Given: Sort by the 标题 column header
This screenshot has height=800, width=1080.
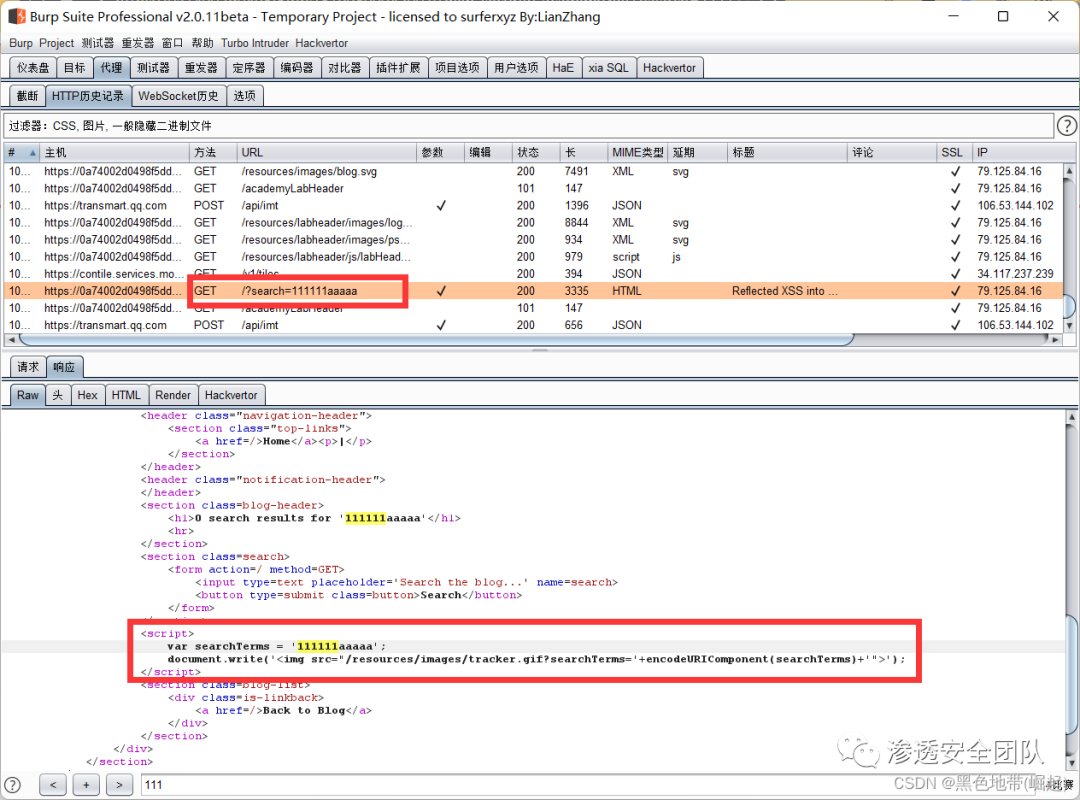Looking at the screenshot, I should [787, 152].
